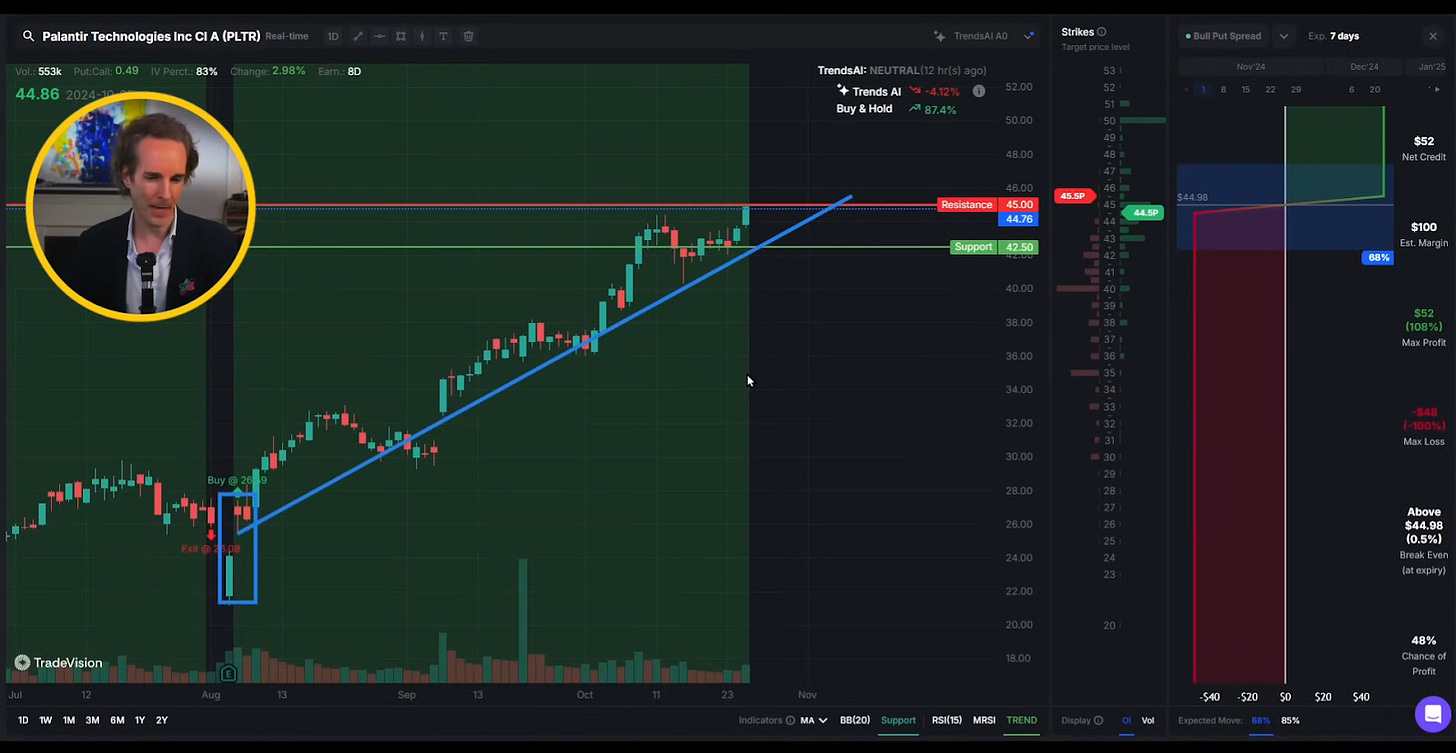Choose the Nov 8 expiration date
1456x753 pixels.
coord(1223,89)
